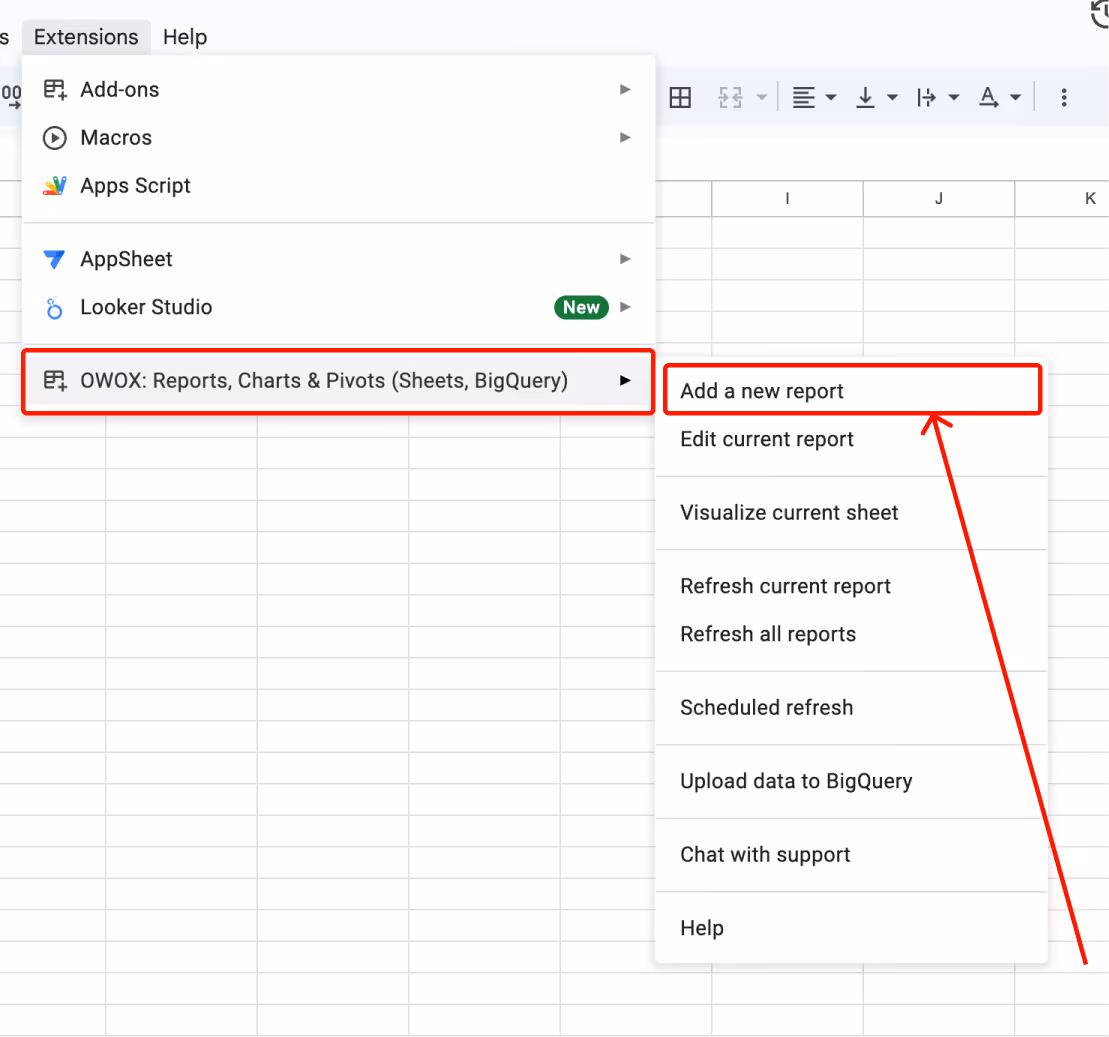
Task: Click the Macros play-circle icon
Action: click(x=55, y=138)
